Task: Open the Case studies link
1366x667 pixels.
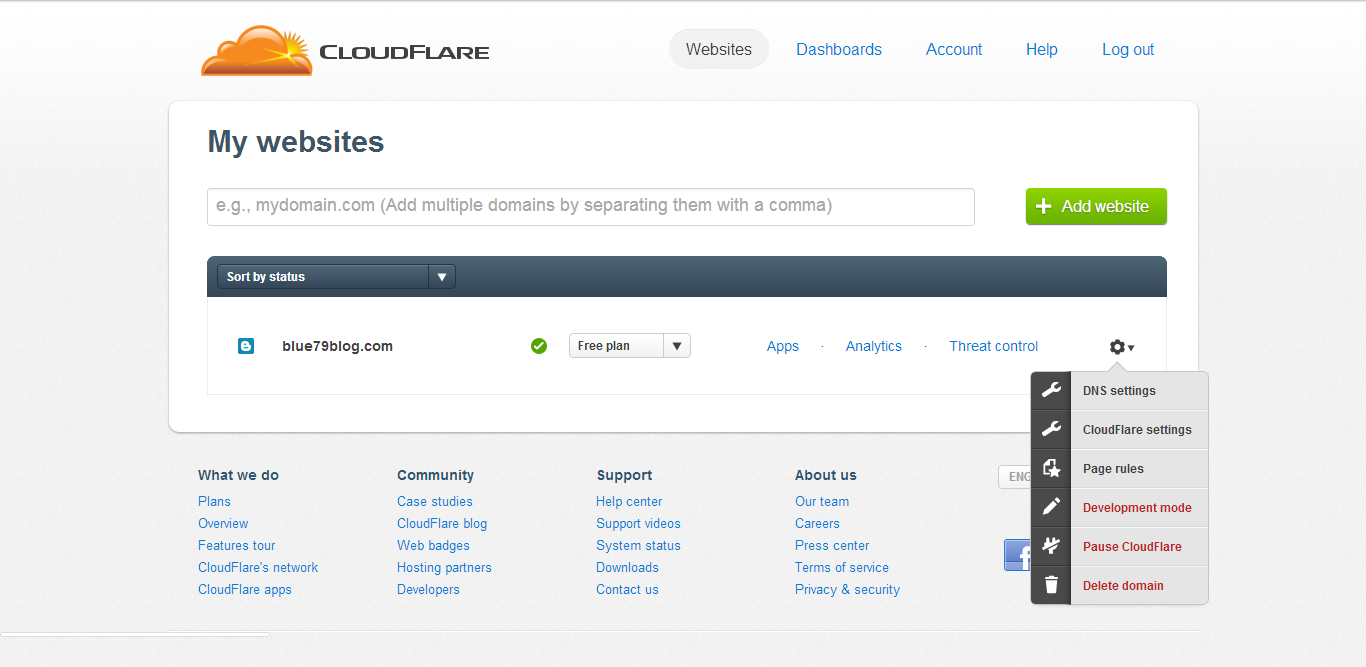Action: pyautogui.click(x=435, y=501)
